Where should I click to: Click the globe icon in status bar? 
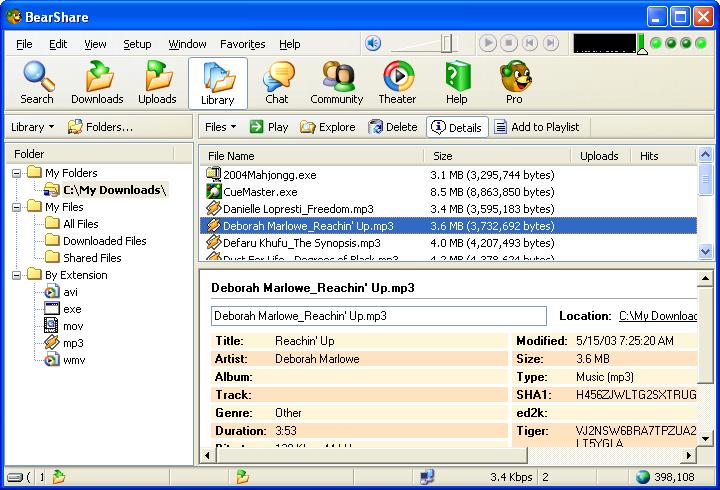coord(643,477)
